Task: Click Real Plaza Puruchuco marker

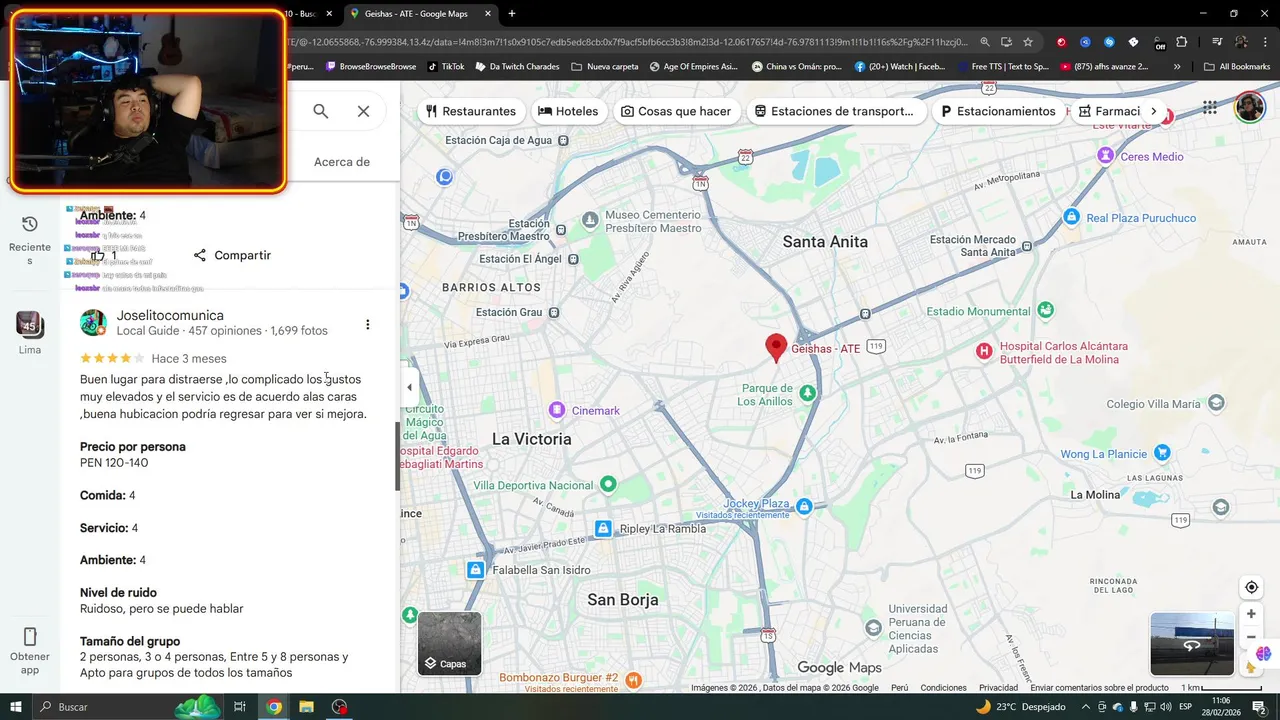Action: point(1072,217)
